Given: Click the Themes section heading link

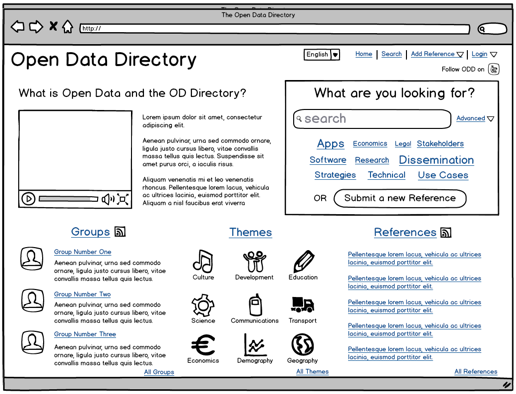Looking at the screenshot, I should point(250,232).
